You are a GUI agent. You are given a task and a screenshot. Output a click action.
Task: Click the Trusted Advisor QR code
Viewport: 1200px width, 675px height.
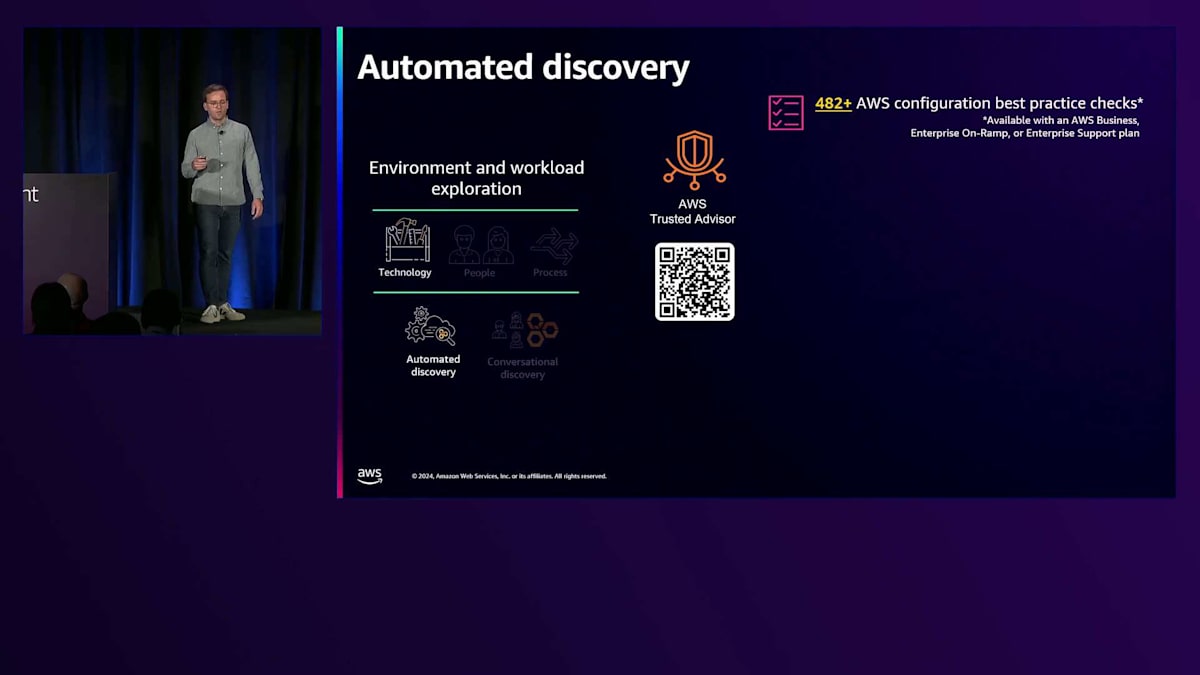point(695,282)
